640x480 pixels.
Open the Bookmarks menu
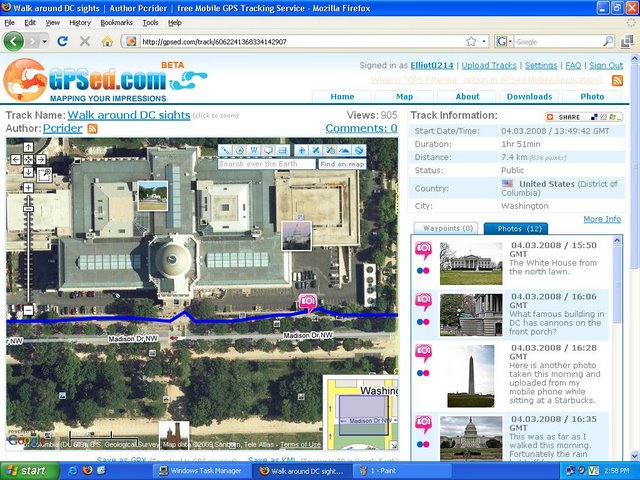click(x=116, y=23)
